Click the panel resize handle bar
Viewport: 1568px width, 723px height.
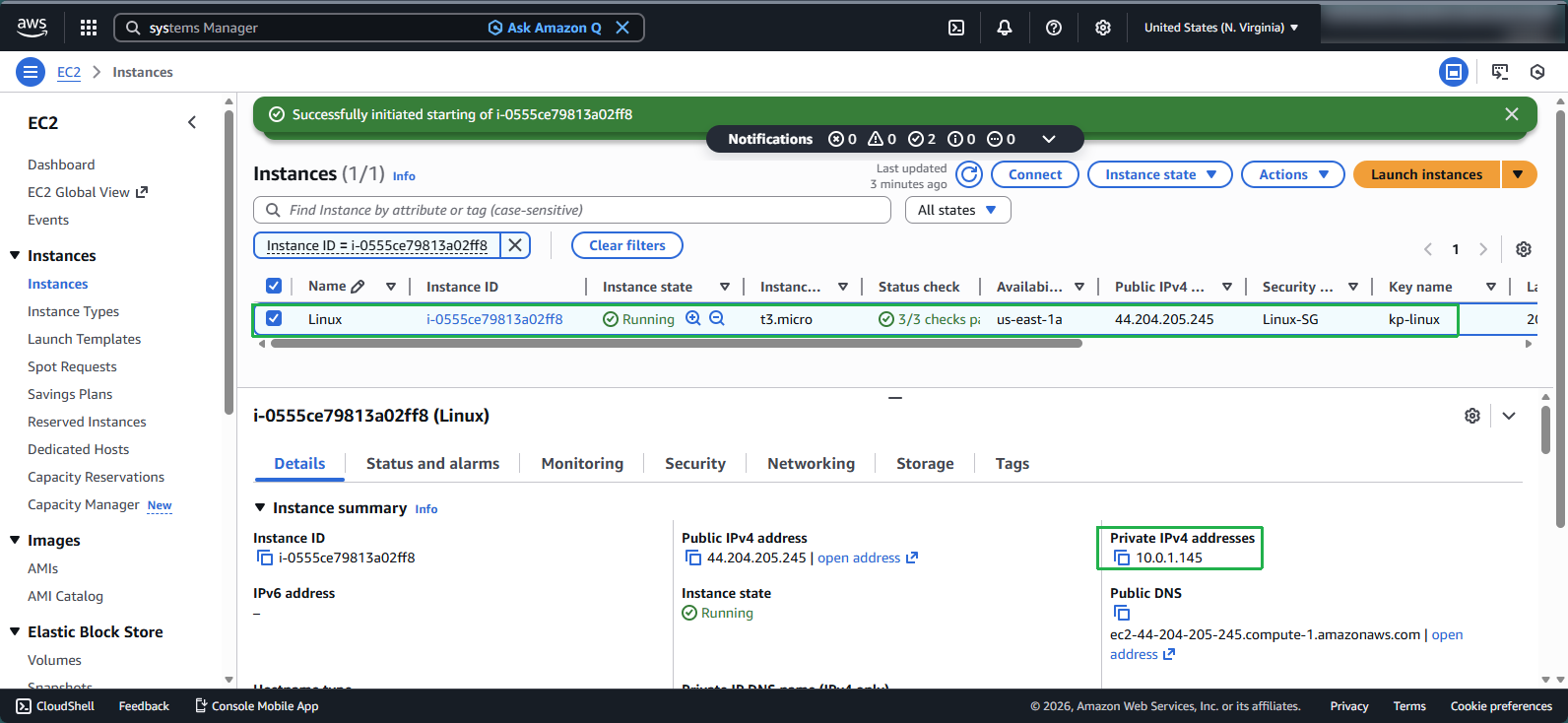[x=895, y=398]
